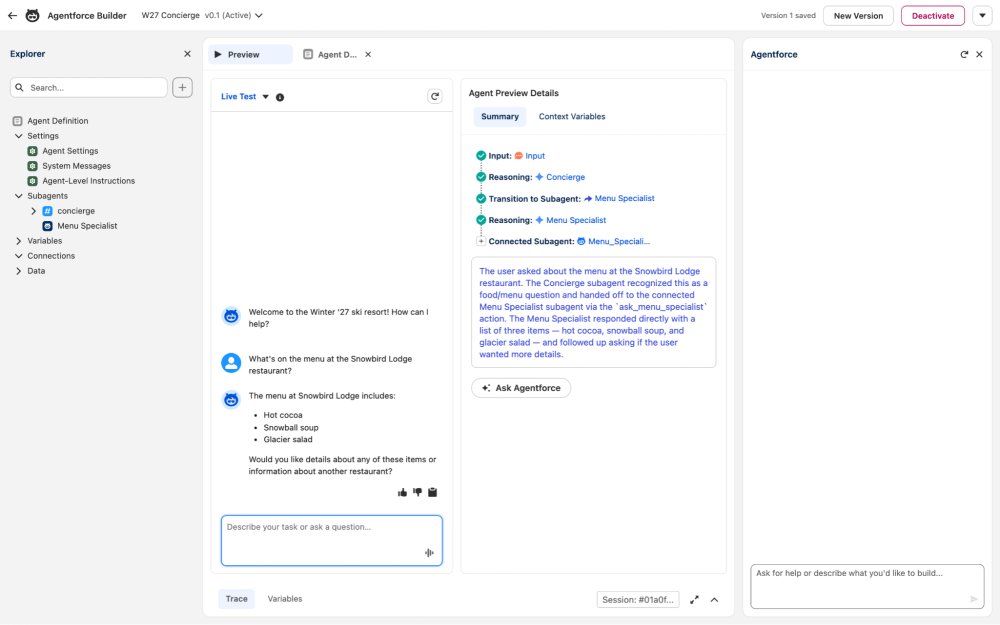
Task: Close the Agentforce side panel
Action: coord(980,54)
